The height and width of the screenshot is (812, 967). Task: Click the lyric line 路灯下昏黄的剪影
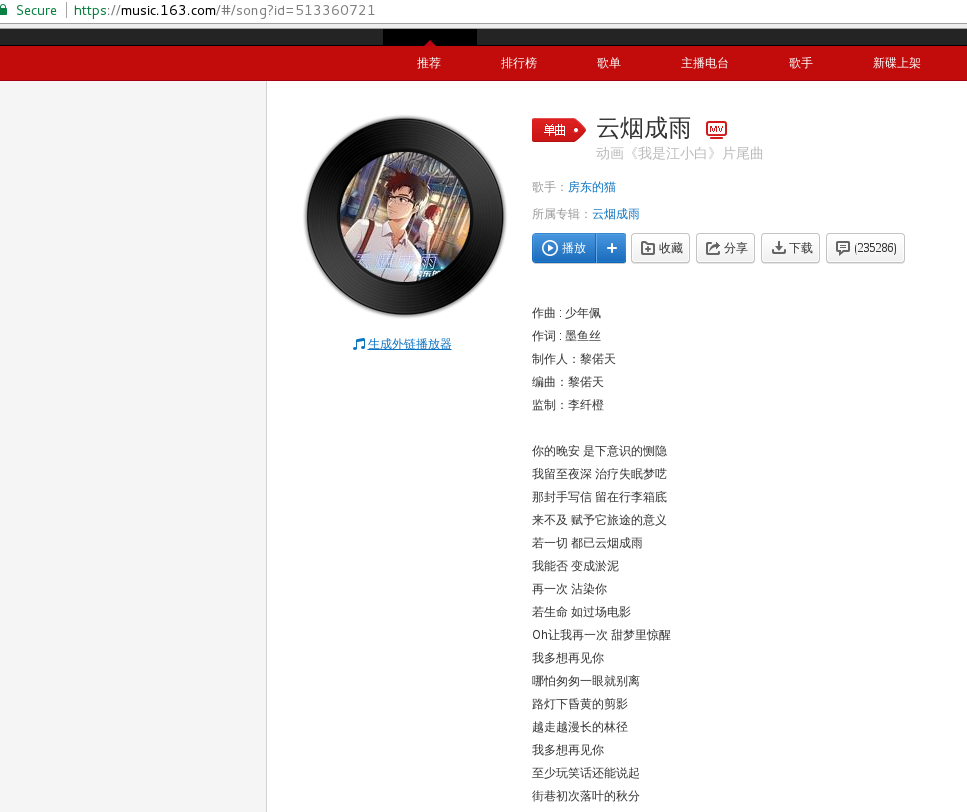(x=580, y=704)
